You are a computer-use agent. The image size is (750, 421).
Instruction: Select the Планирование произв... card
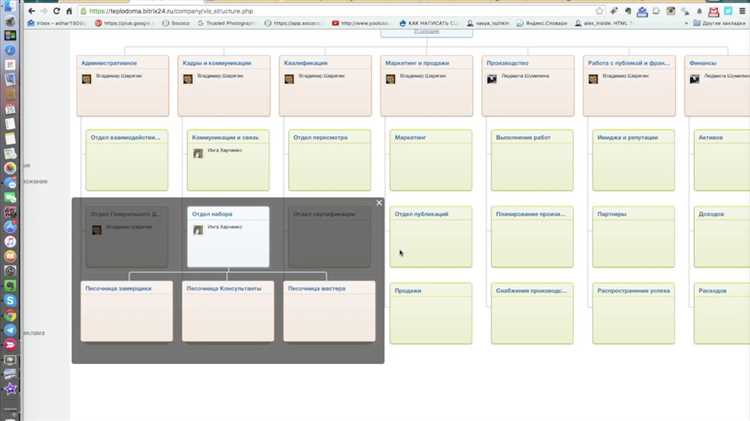coord(532,237)
